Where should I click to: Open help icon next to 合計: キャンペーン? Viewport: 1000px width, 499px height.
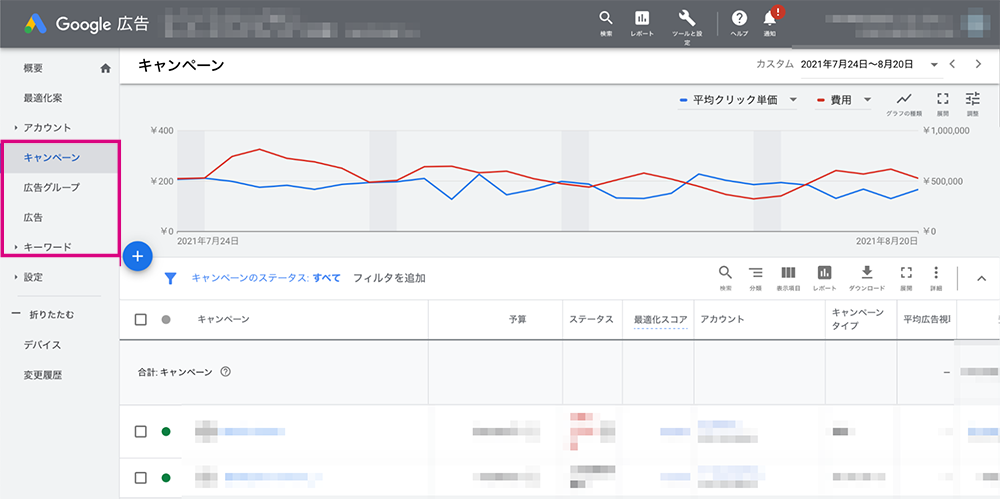click(x=225, y=372)
